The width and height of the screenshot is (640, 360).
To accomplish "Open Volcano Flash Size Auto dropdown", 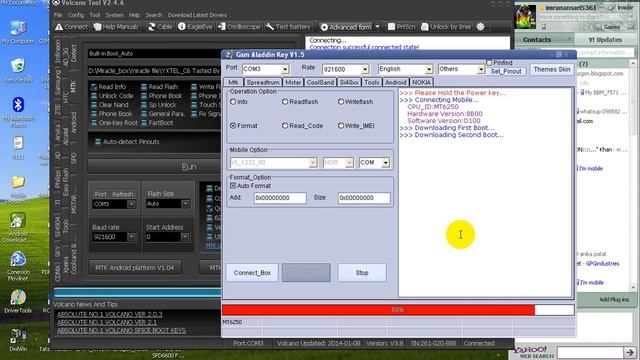I will 185,204.
